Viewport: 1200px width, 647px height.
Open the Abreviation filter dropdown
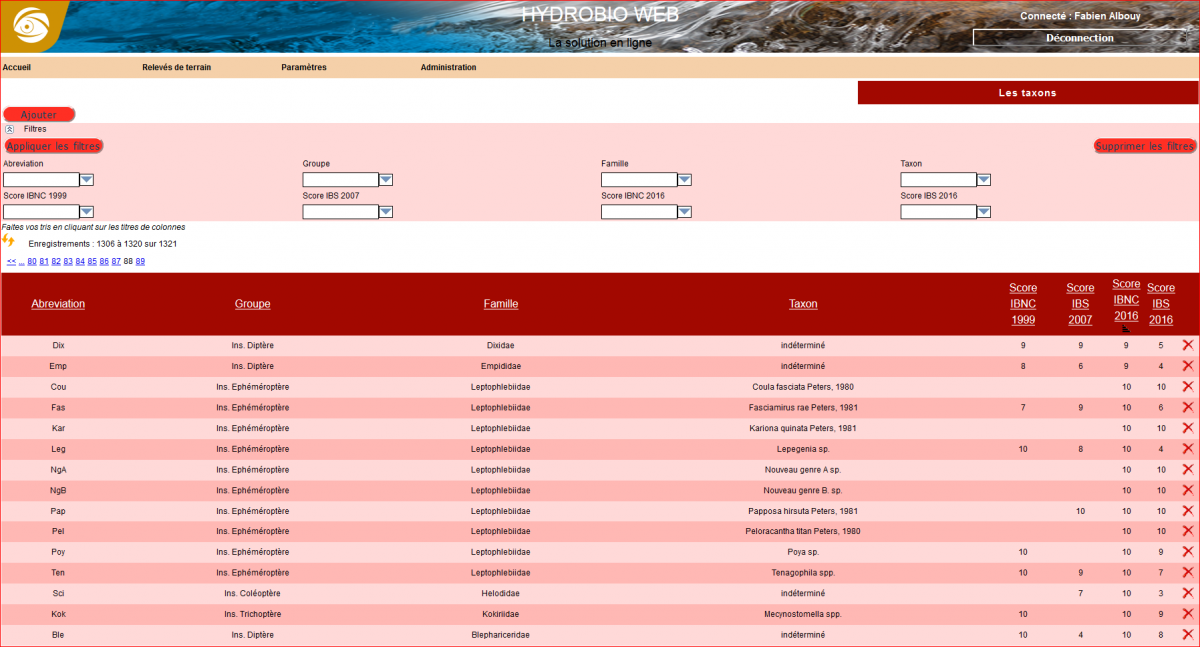(87, 180)
